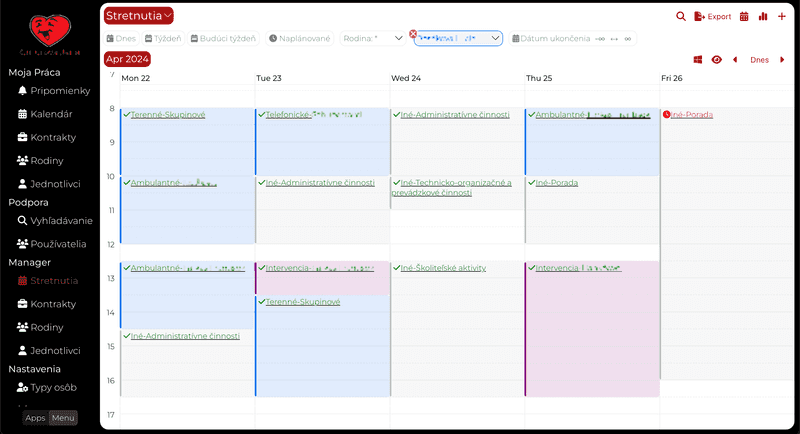Toggle the Naplánované filter
This screenshot has width=800, height=434.
[300, 38]
